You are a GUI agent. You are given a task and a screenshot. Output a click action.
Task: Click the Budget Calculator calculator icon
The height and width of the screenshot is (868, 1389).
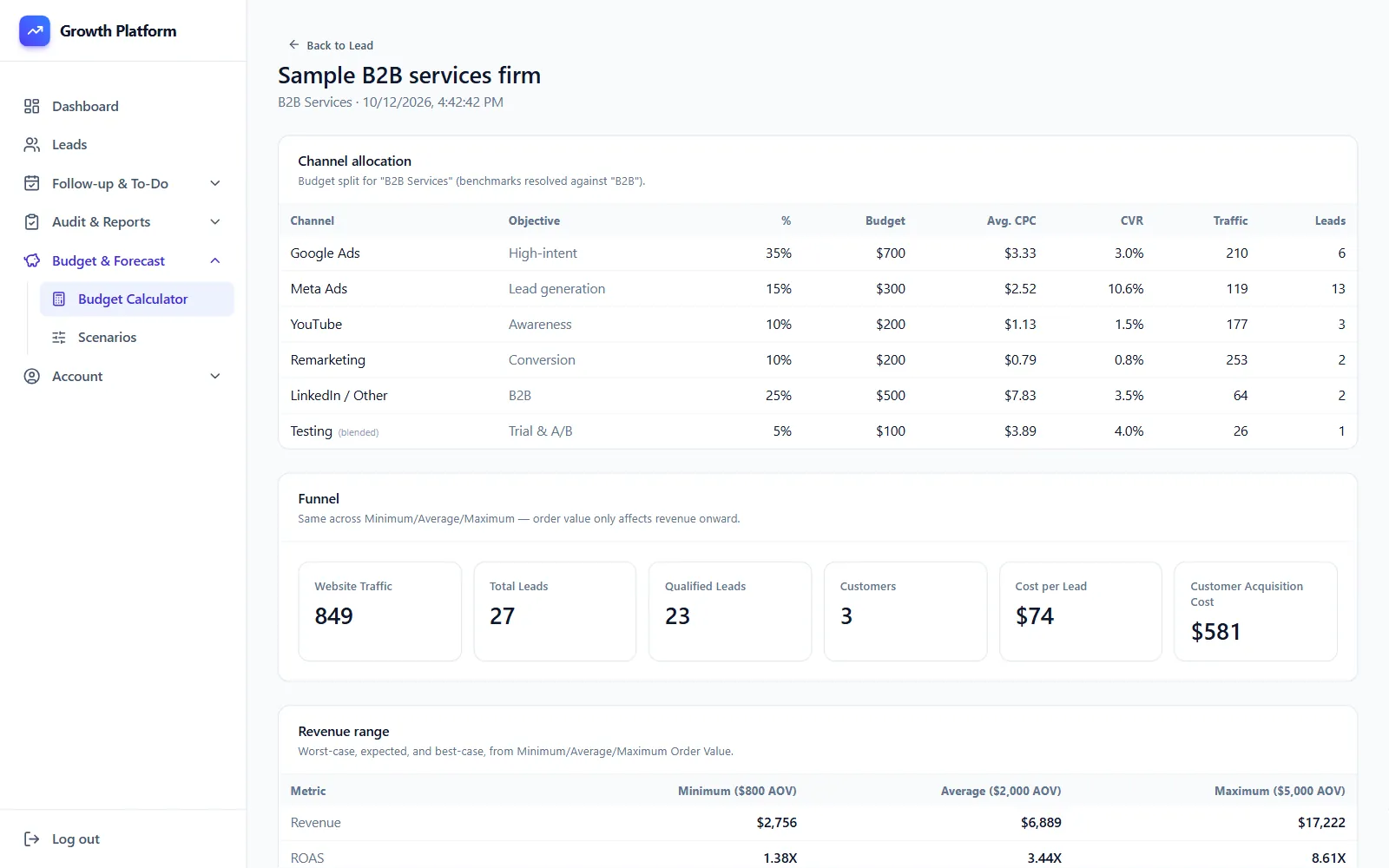(59, 299)
